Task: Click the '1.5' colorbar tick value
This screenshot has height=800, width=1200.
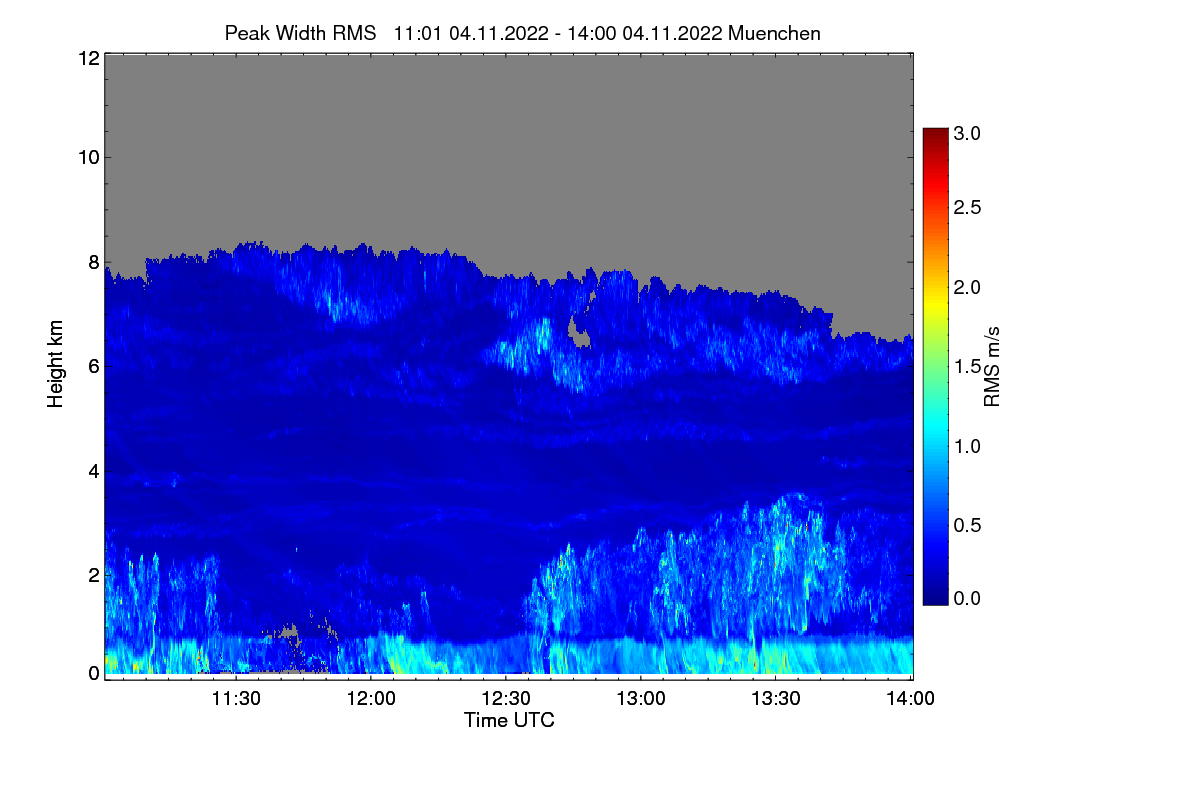Action: (967, 367)
